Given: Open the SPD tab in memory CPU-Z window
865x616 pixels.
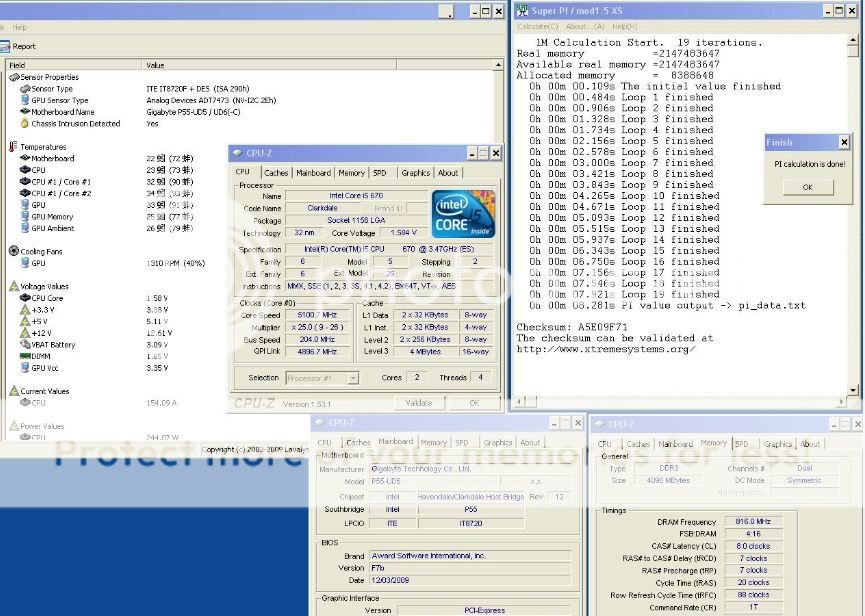Looking at the screenshot, I should pyautogui.click(x=741, y=444).
